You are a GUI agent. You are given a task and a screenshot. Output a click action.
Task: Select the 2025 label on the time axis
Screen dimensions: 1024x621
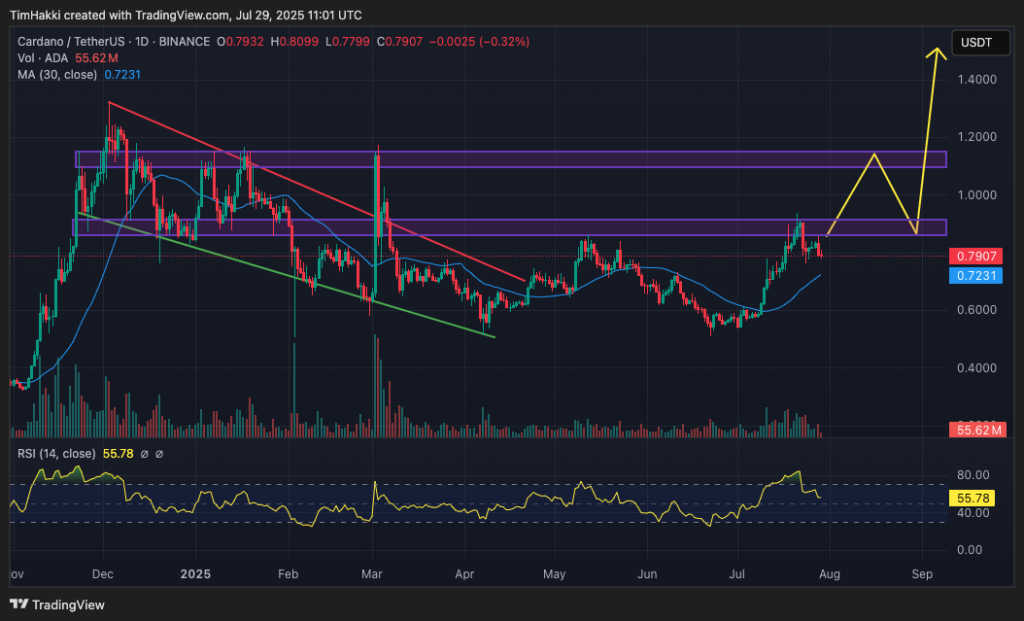click(x=195, y=575)
